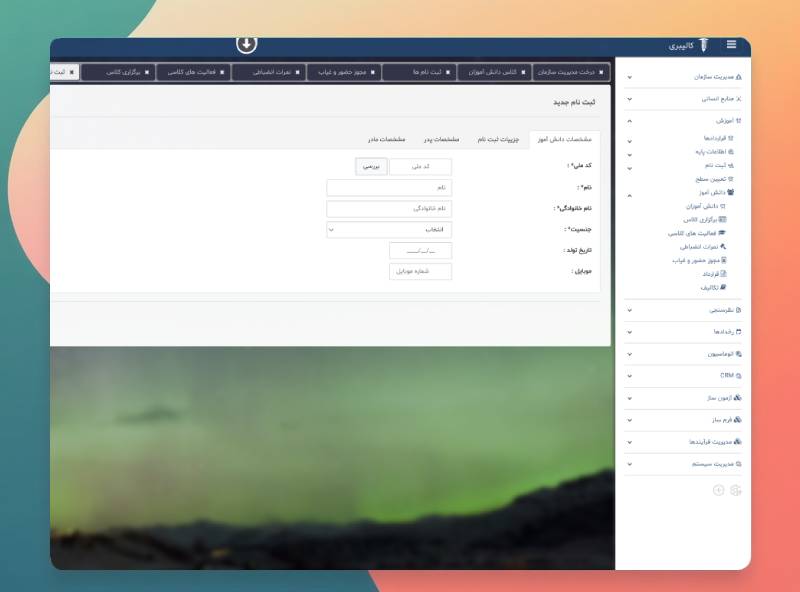This screenshot has height=592, width=800.
Task: Click the settings gear icon below sidebar
Action: coord(735,490)
